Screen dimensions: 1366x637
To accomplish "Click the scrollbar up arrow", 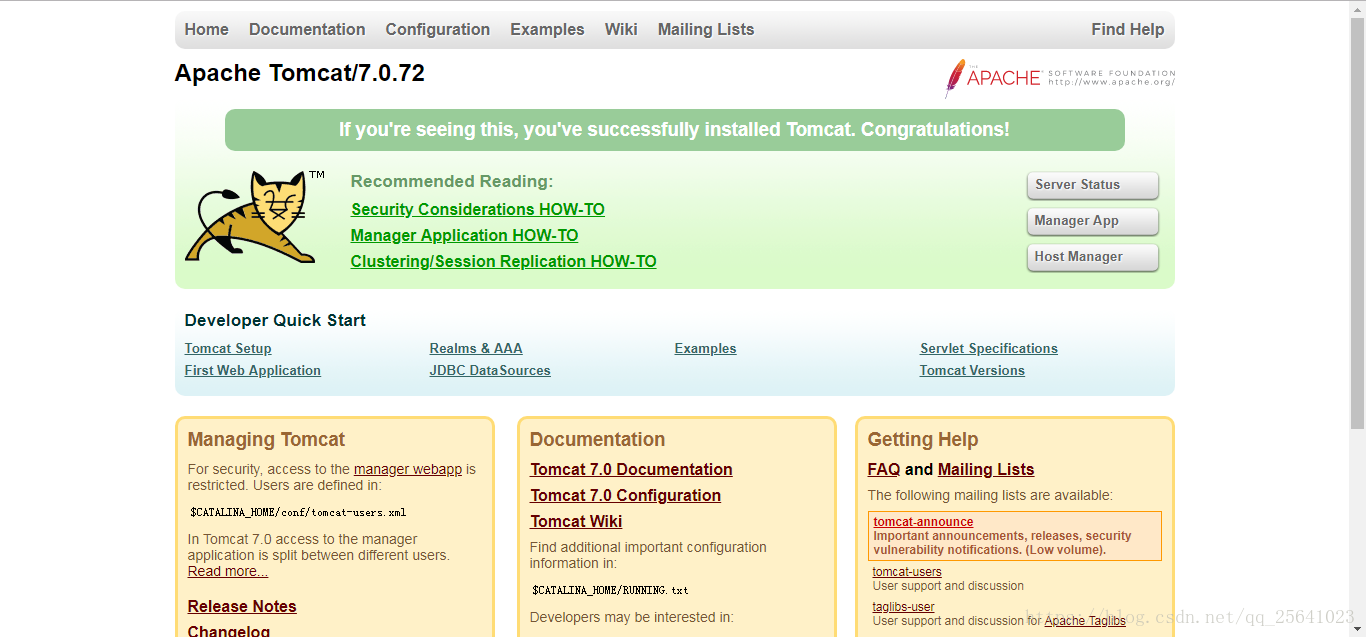I will [x=1357, y=8].
